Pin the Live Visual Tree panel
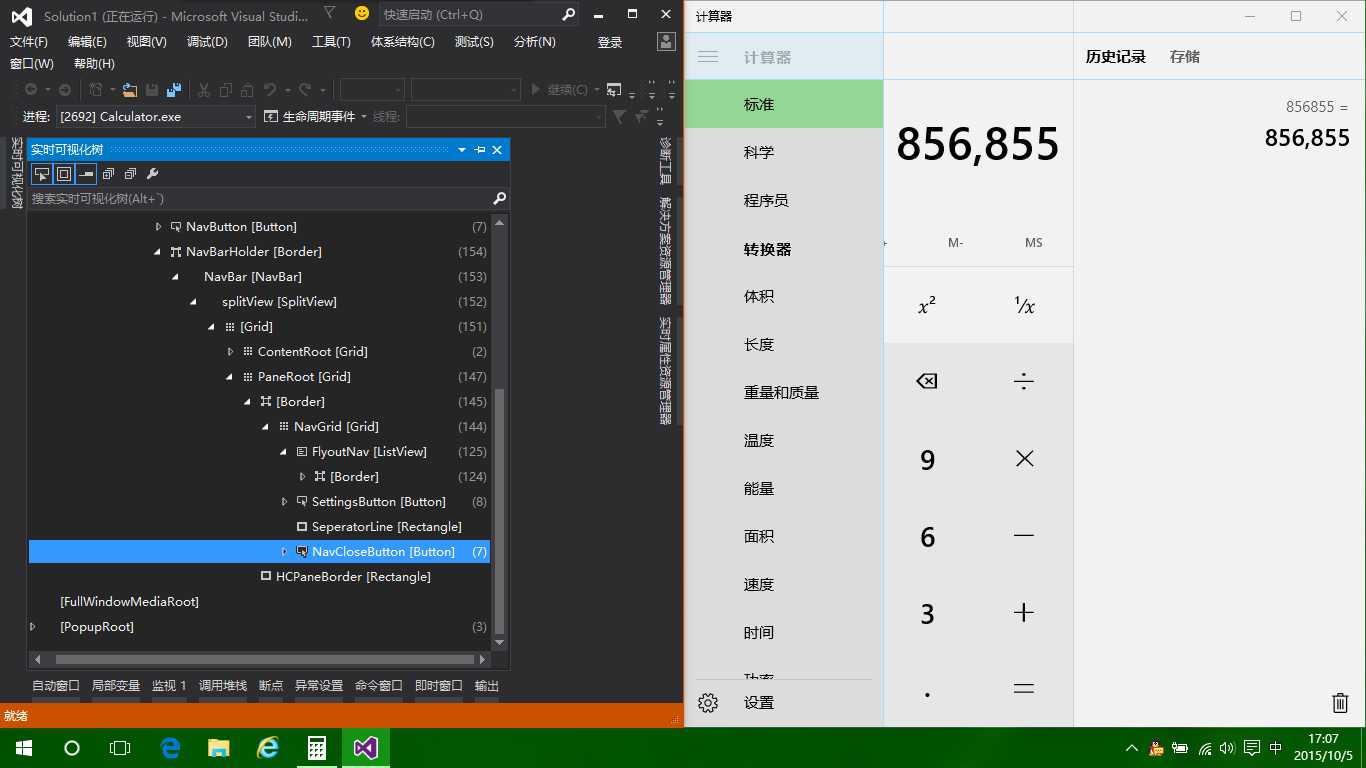Viewport: 1366px width, 768px height. coord(480,150)
